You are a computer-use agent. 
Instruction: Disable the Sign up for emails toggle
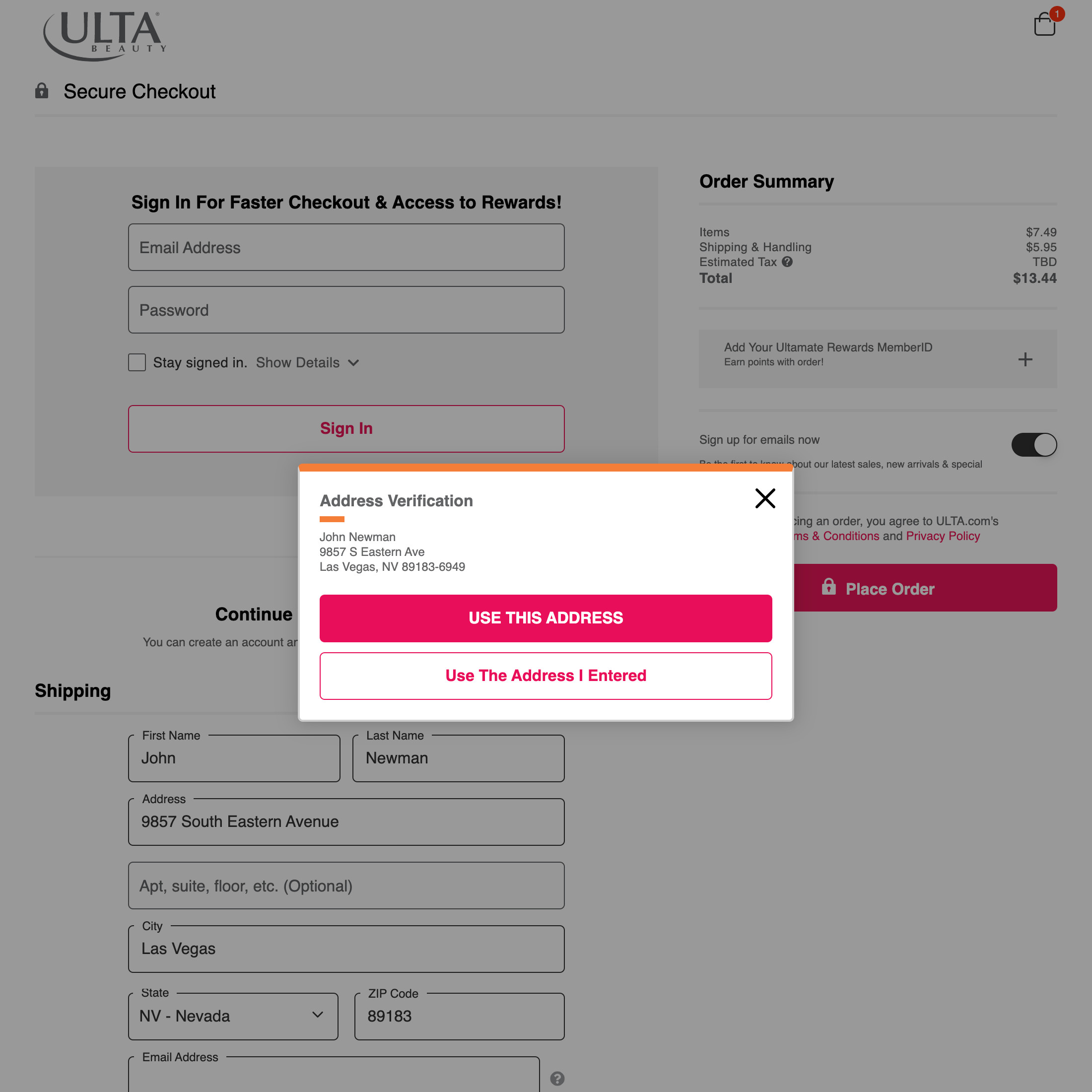tap(1034, 445)
